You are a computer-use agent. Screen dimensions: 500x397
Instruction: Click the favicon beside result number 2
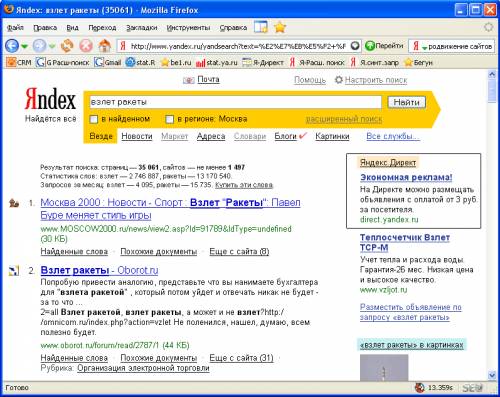click(x=14, y=271)
